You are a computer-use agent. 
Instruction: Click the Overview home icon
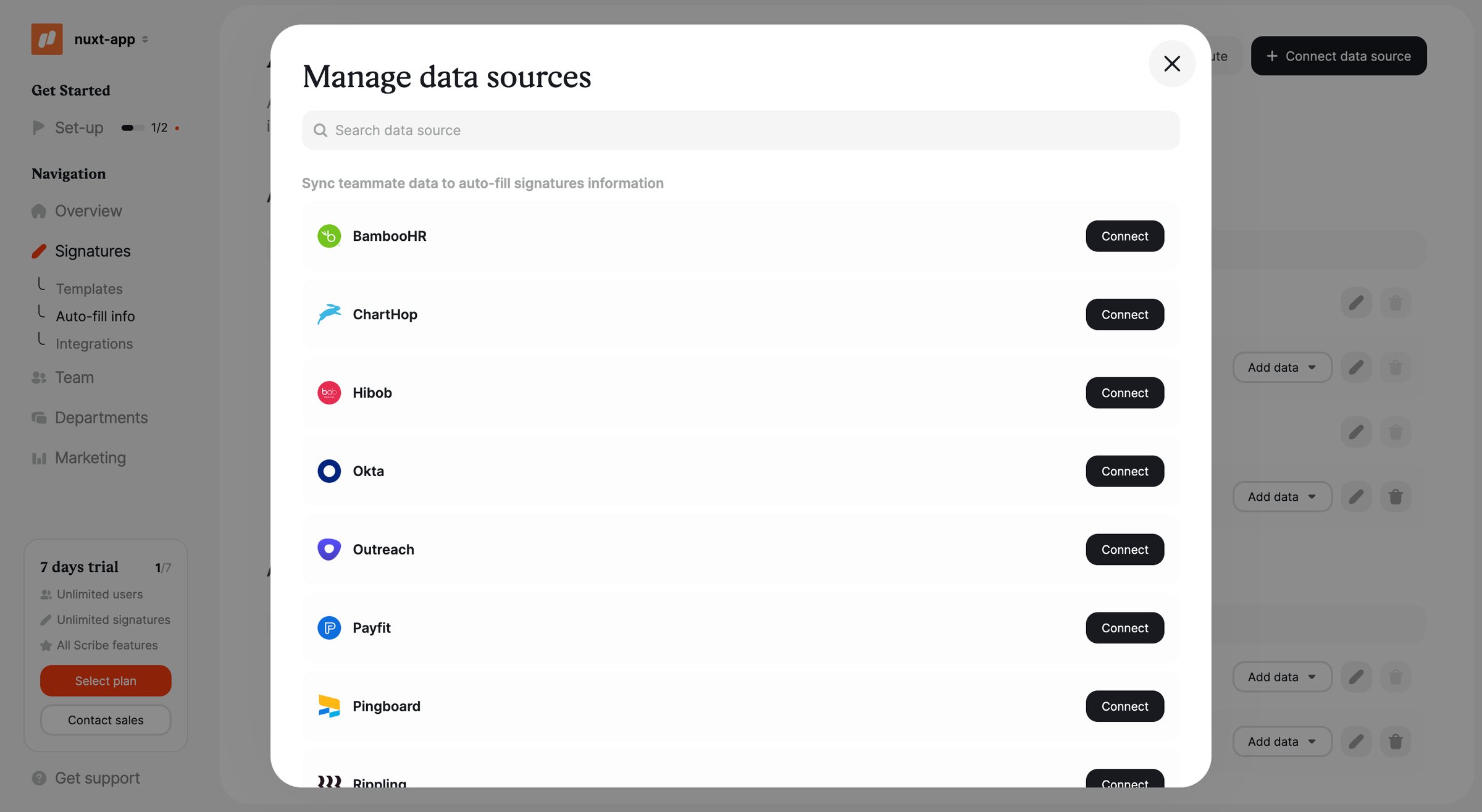[x=39, y=211]
